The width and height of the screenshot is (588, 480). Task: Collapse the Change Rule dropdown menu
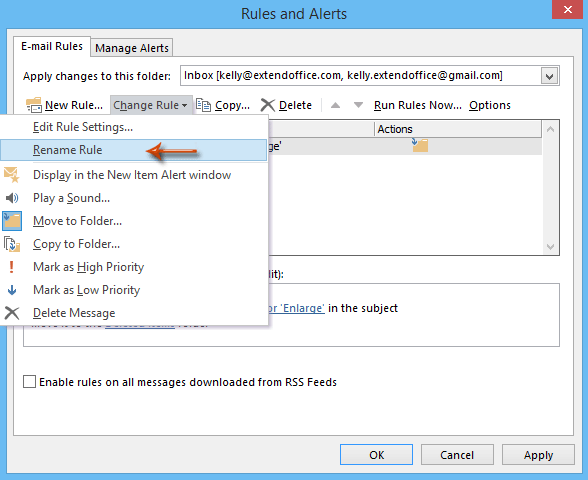click(x=151, y=105)
